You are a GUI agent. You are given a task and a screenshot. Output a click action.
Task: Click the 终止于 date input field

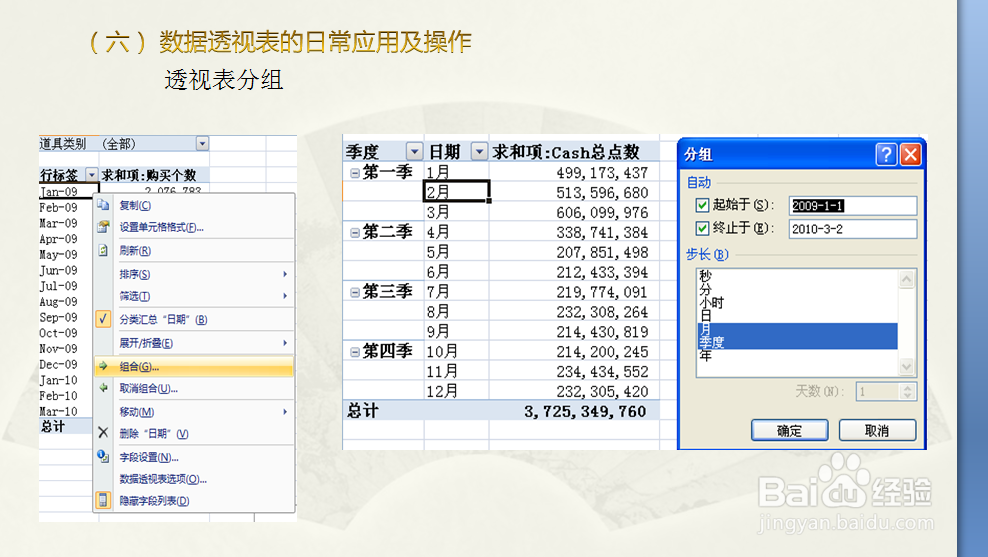click(x=852, y=229)
